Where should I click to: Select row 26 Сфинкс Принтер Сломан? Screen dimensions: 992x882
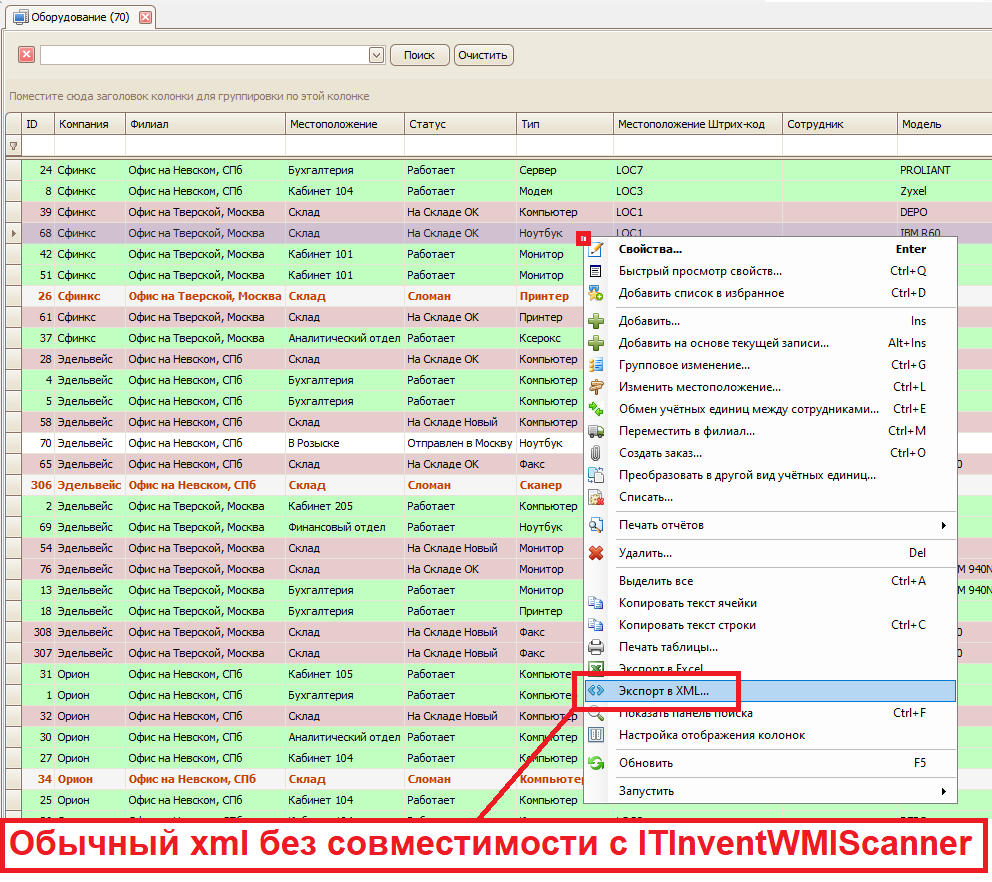301,296
